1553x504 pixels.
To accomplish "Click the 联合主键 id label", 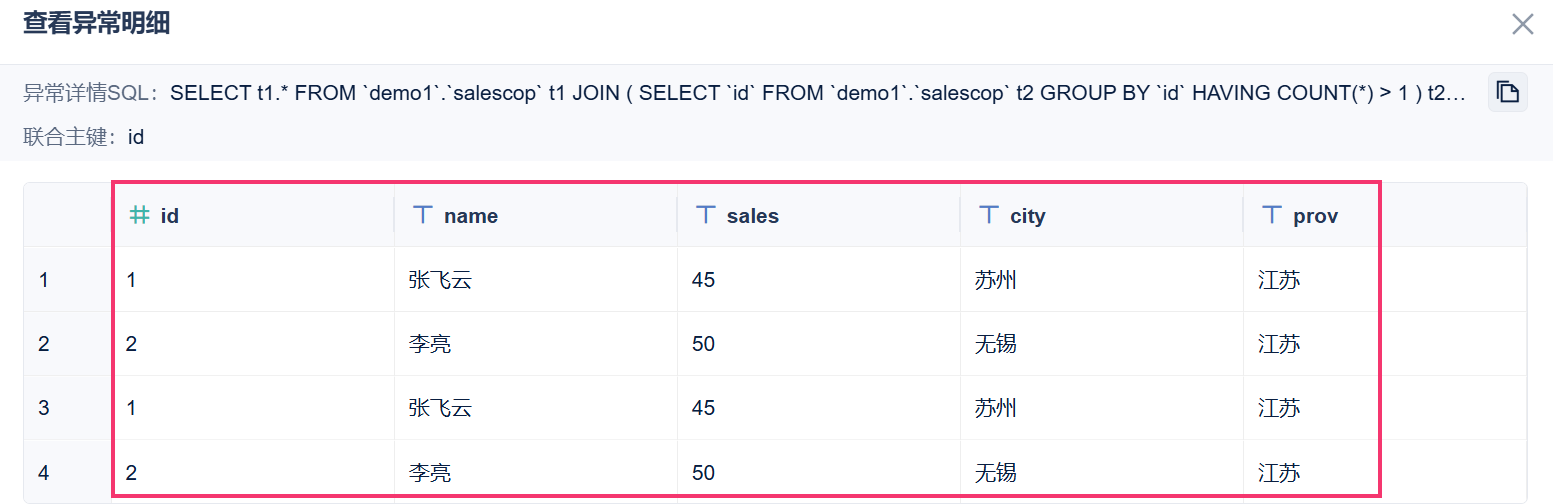I will click(x=84, y=137).
